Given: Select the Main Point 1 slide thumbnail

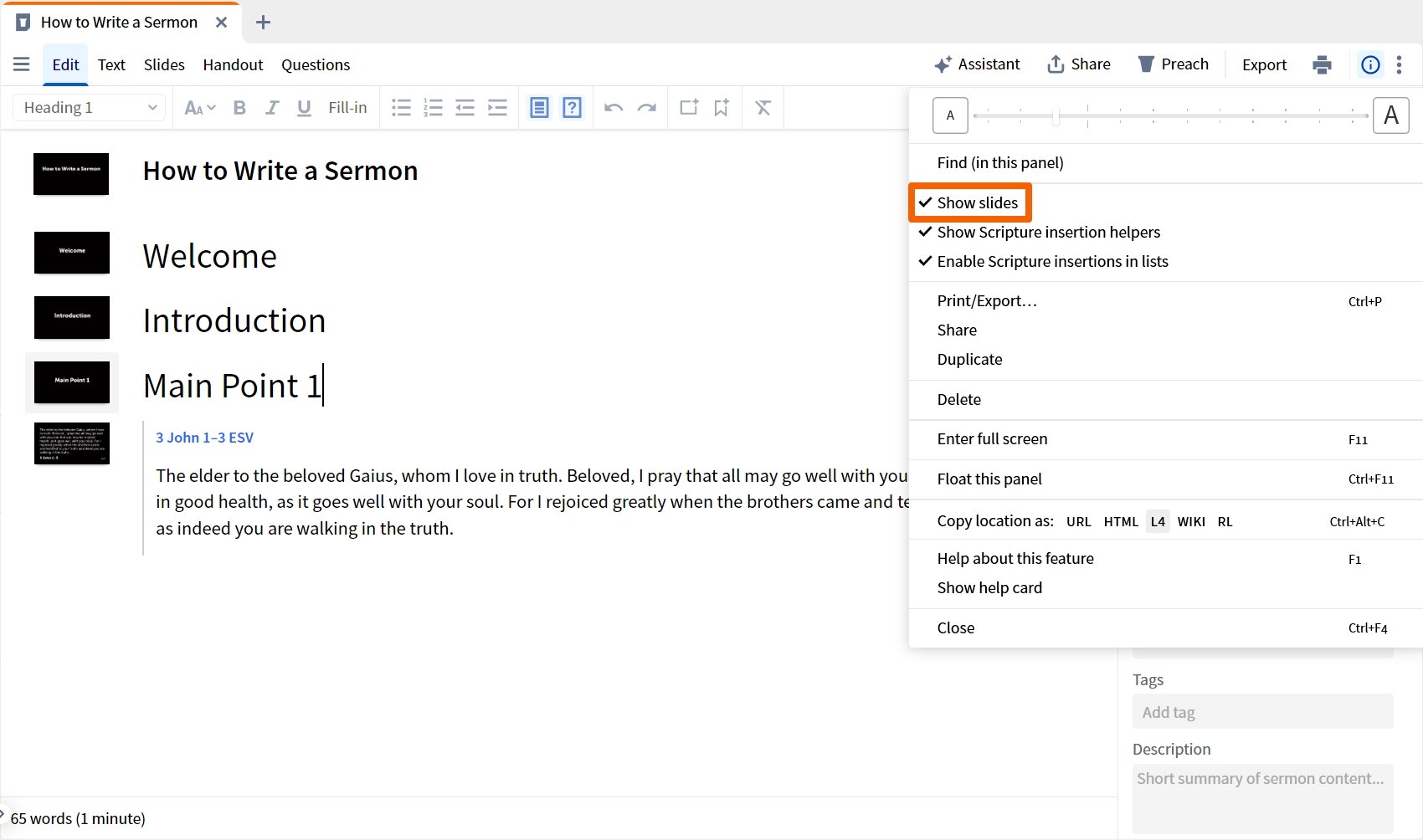Looking at the screenshot, I should (x=72, y=382).
